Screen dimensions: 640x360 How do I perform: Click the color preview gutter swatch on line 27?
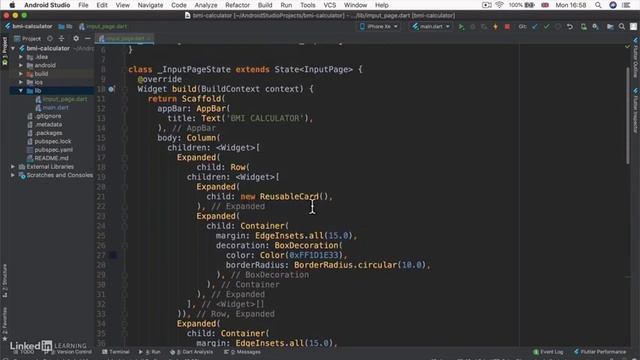coord(113,256)
